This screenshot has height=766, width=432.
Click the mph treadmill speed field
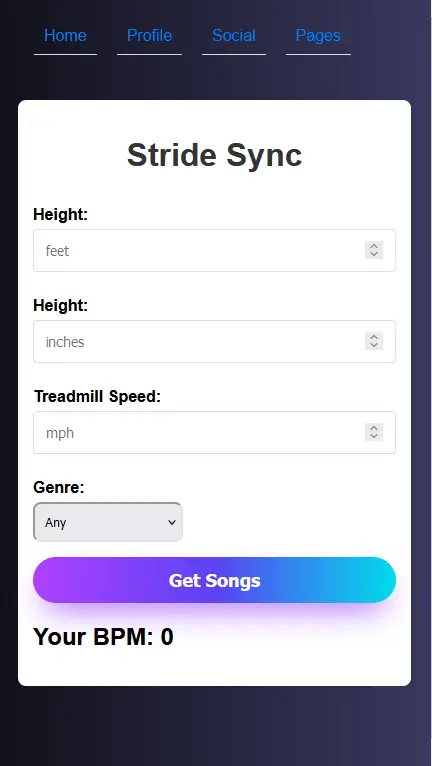214,432
